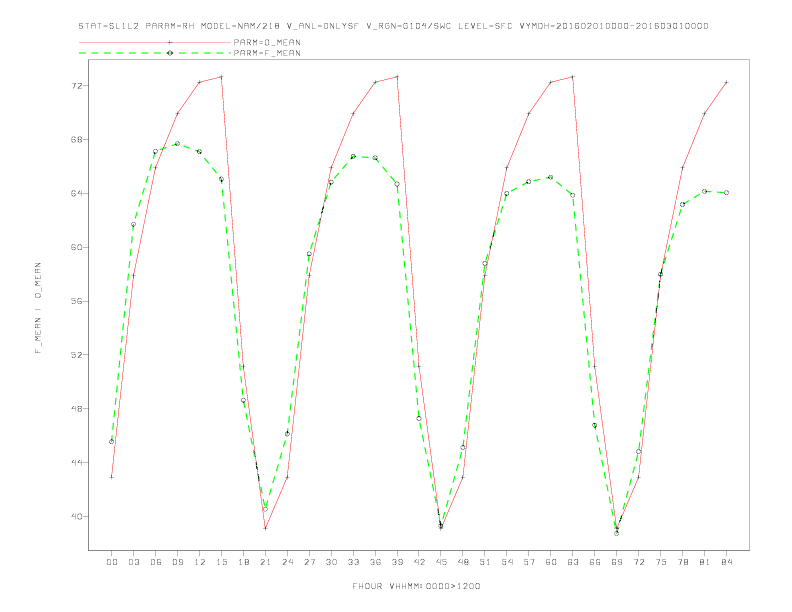792x612 pixels.
Task: Click x-axis forecast hour label 24
Action: tap(287, 562)
